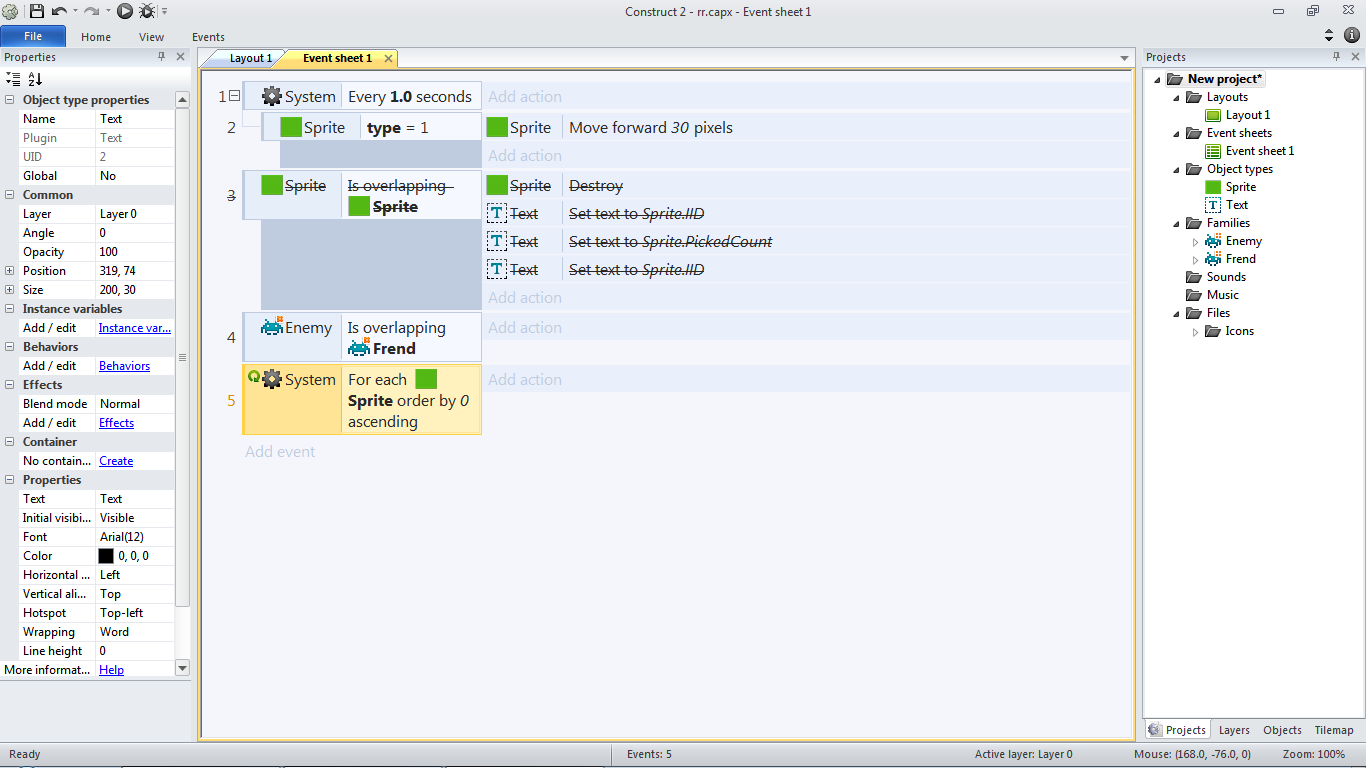
Task: Expand the Enemy family in Projects
Action: point(1195,241)
